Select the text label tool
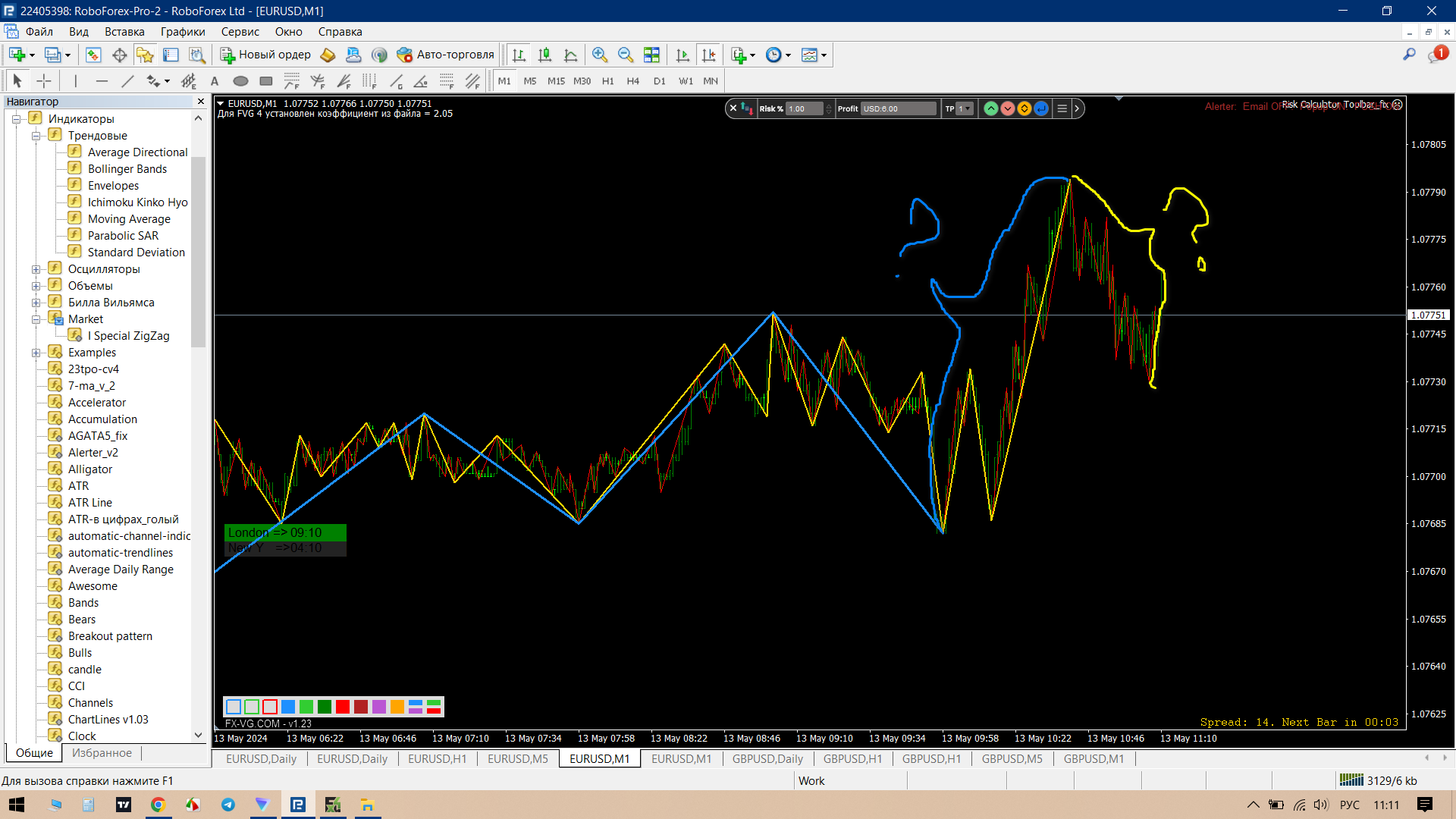Screen dimensions: 1456x819 [215, 81]
